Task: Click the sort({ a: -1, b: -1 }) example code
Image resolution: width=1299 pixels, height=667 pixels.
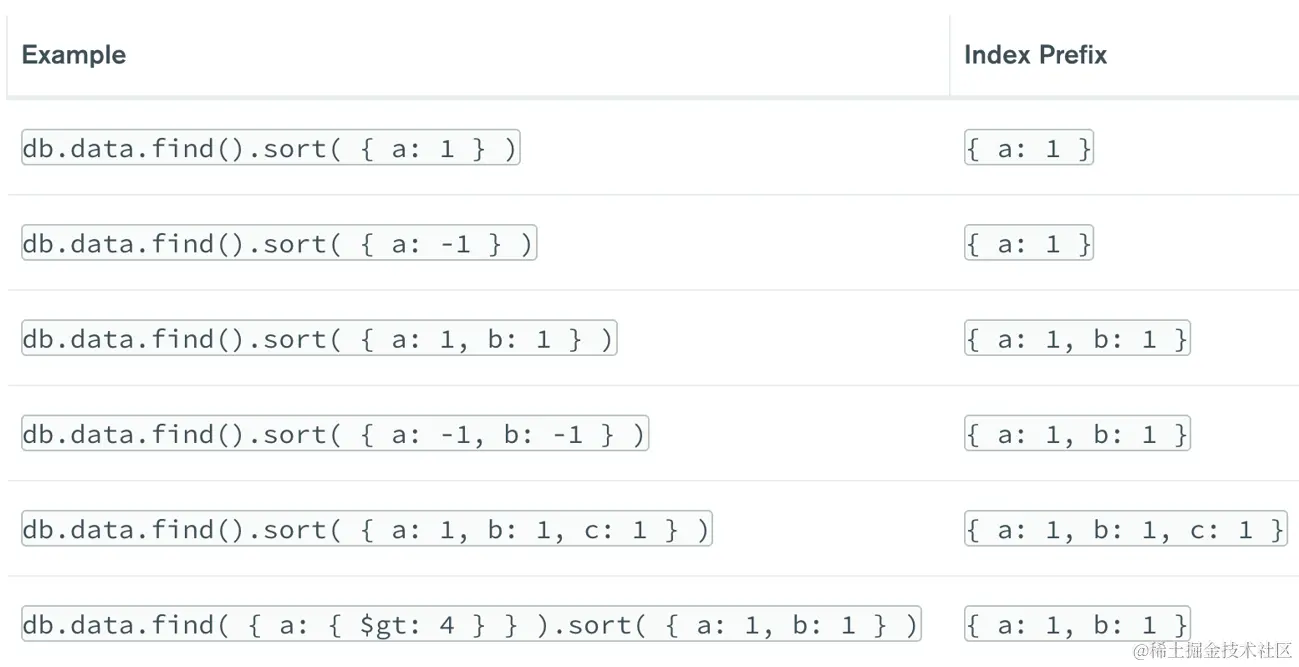Action: tap(334, 434)
